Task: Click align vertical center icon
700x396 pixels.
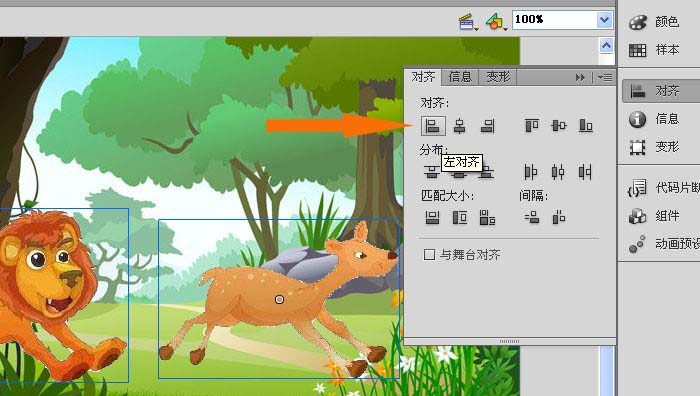Action: [558, 125]
